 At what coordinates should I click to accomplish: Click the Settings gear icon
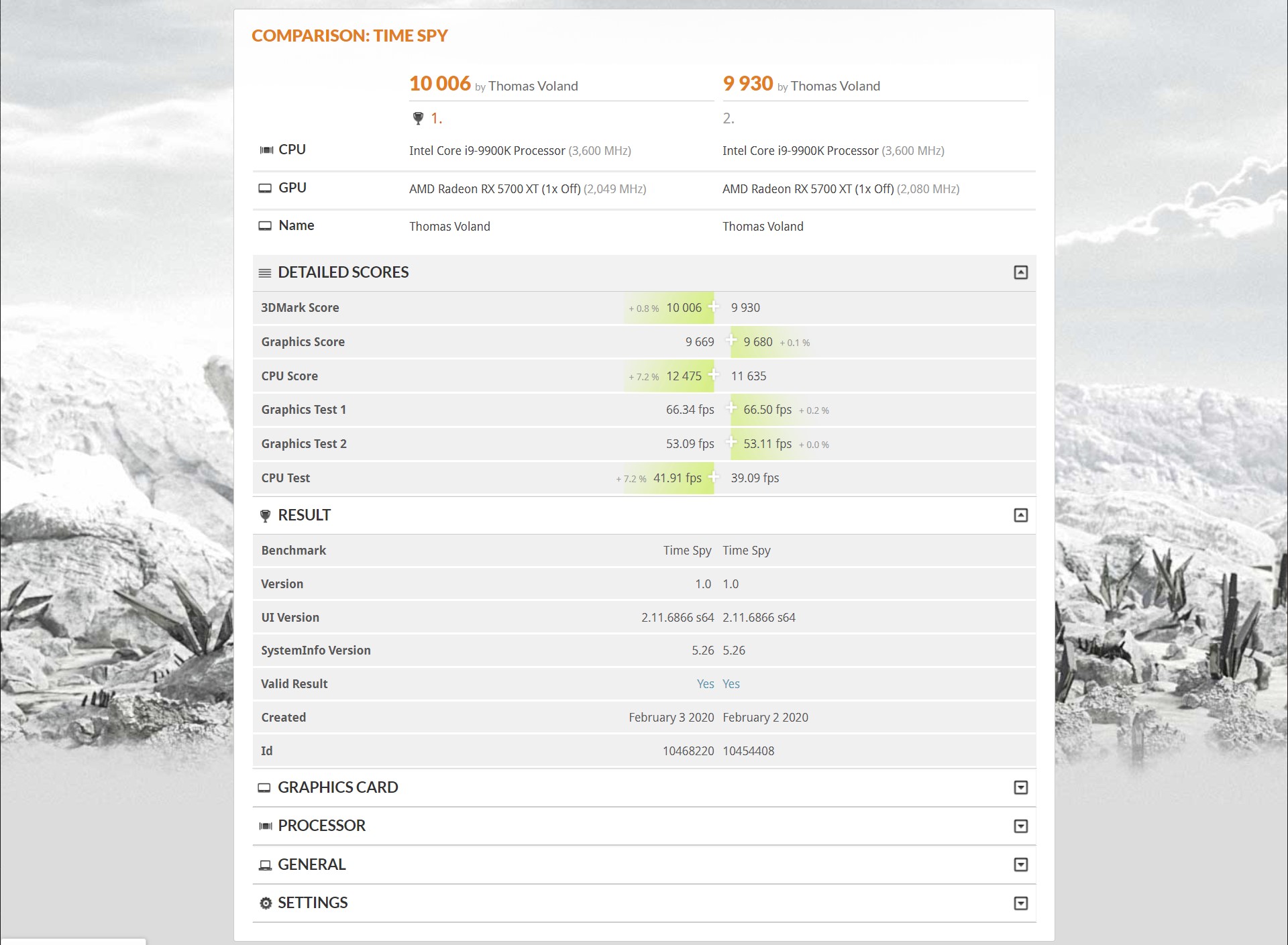coord(266,903)
